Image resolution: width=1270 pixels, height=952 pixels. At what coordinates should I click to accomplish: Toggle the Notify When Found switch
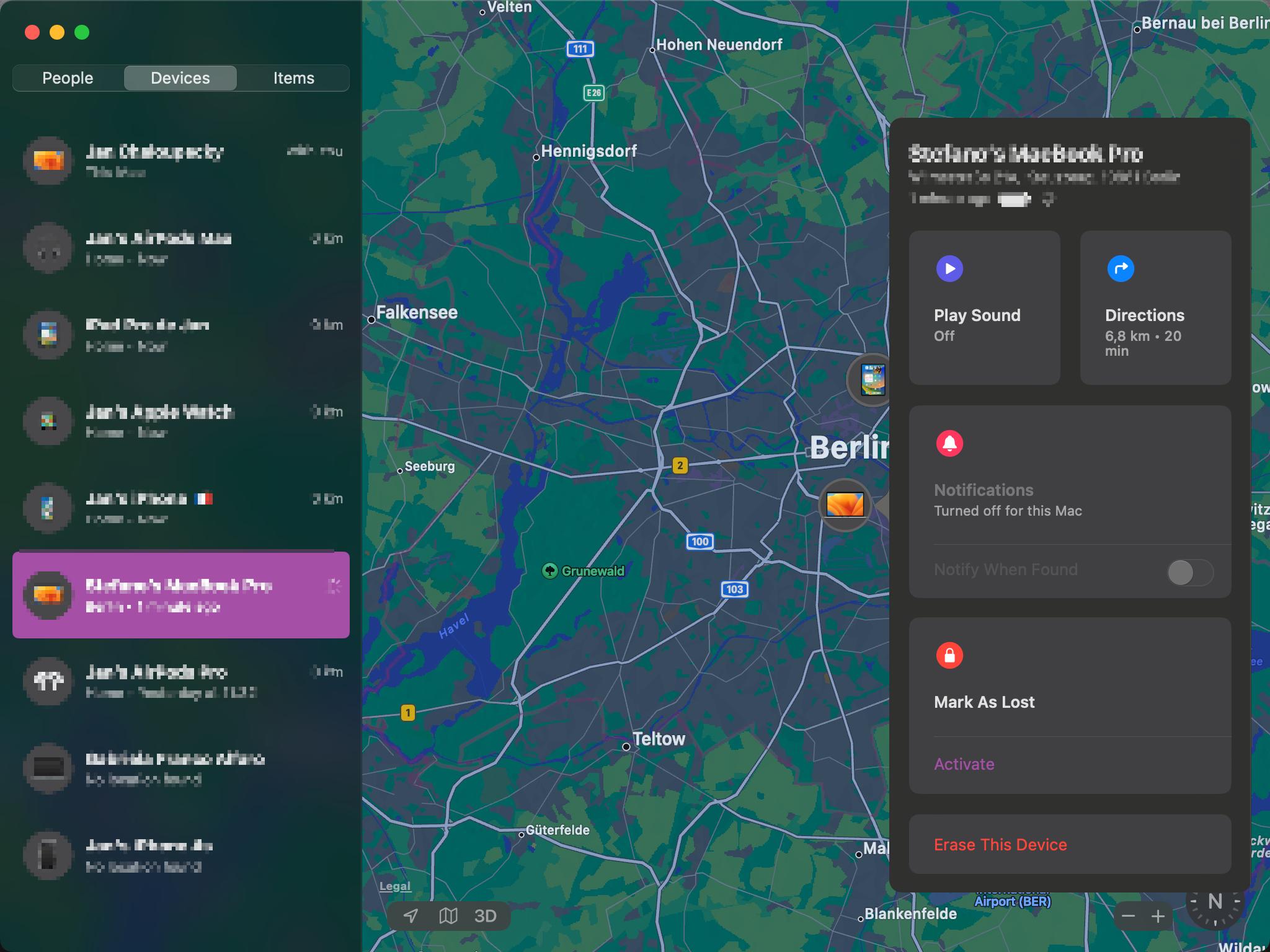[x=1190, y=572]
